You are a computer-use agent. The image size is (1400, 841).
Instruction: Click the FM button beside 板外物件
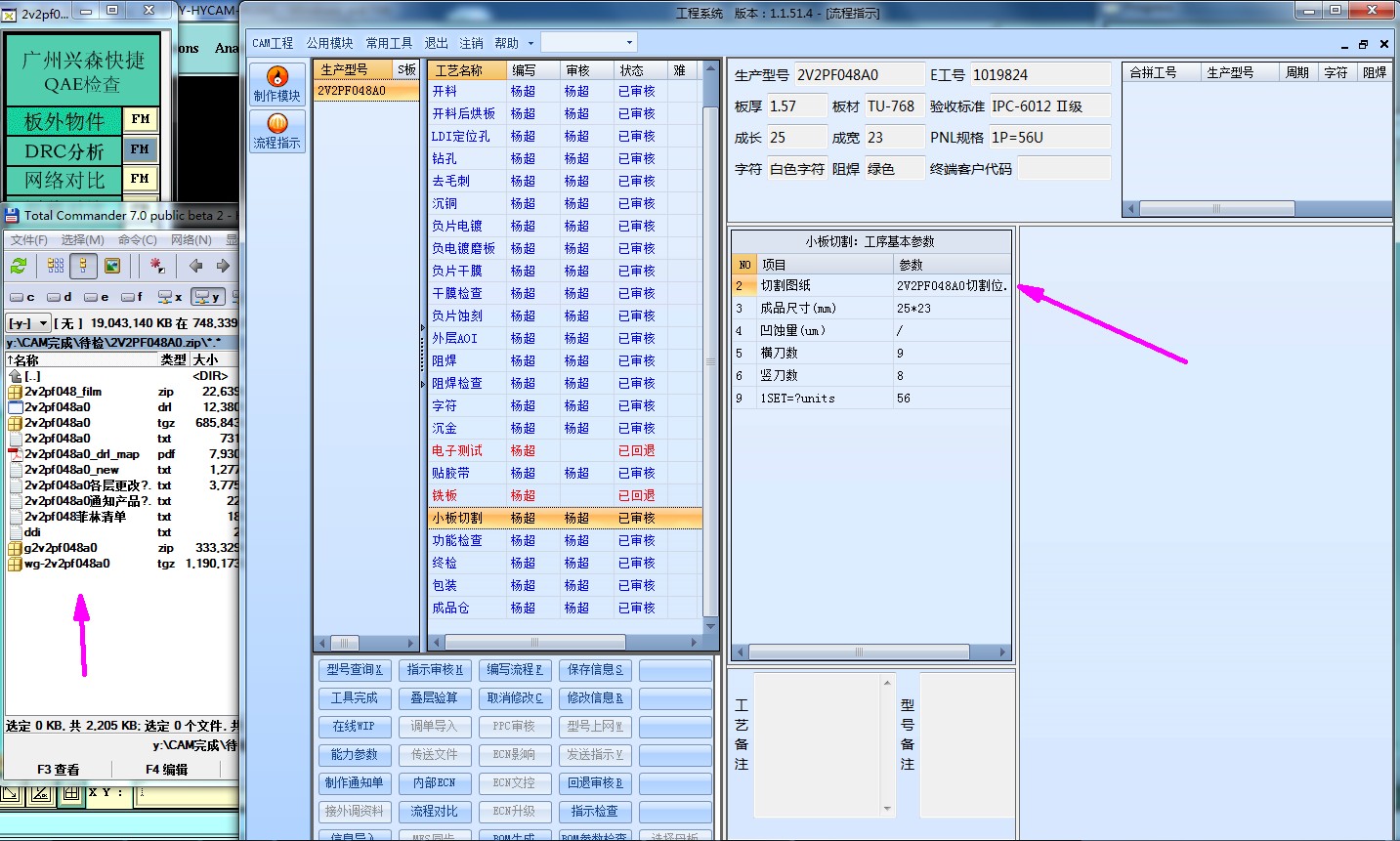point(141,119)
